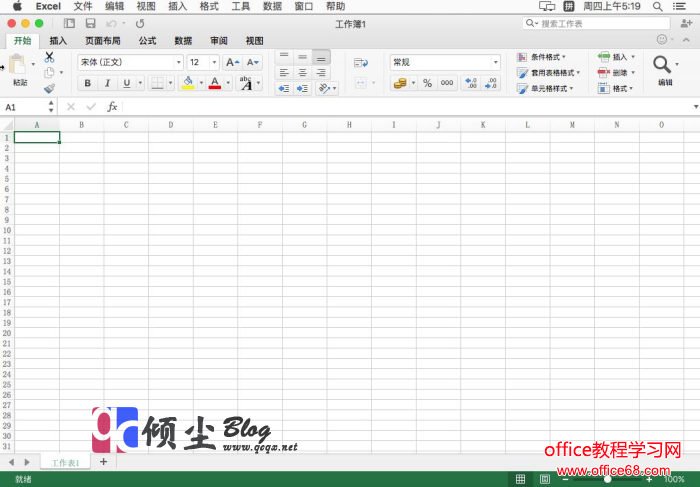Click the Copy icon in ribbon
The height and width of the screenshot is (487, 700).
tap(49, 72)
